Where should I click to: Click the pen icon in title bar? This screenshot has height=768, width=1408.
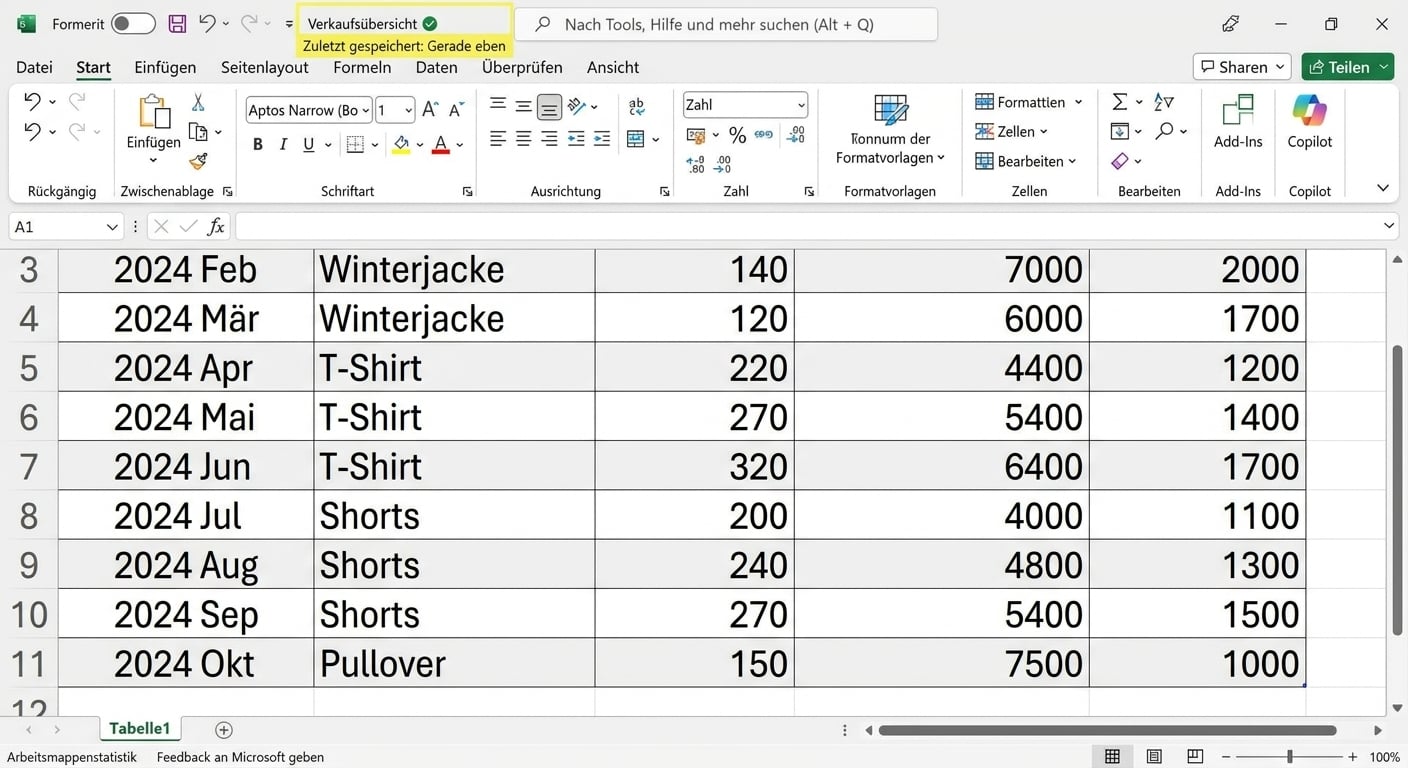pos(1231,24)
